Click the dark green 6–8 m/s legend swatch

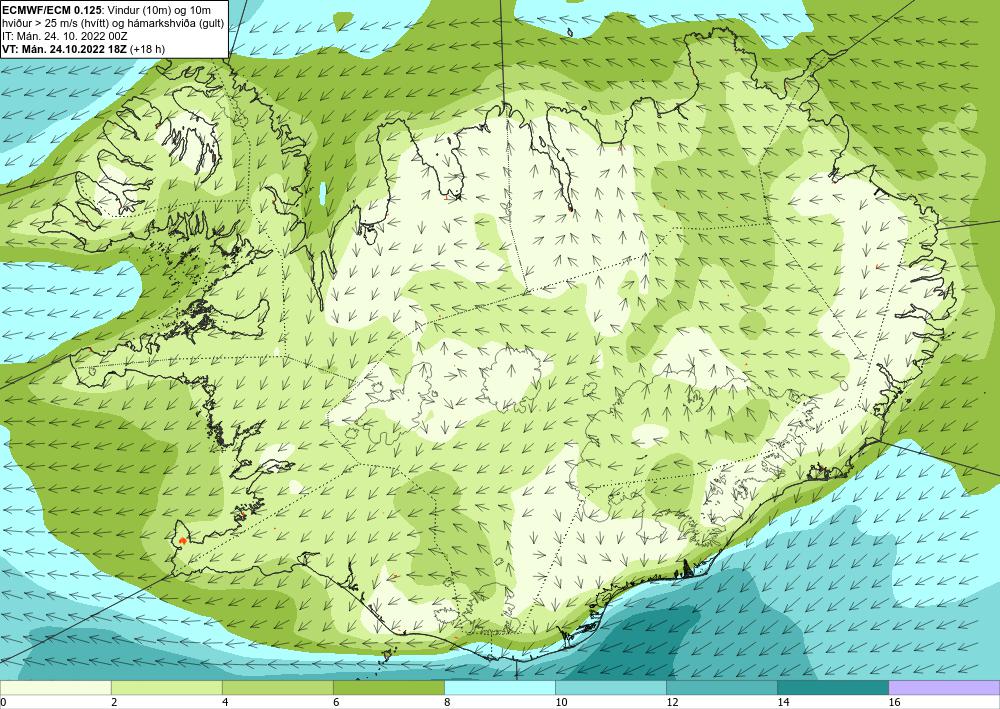[388, 688]
